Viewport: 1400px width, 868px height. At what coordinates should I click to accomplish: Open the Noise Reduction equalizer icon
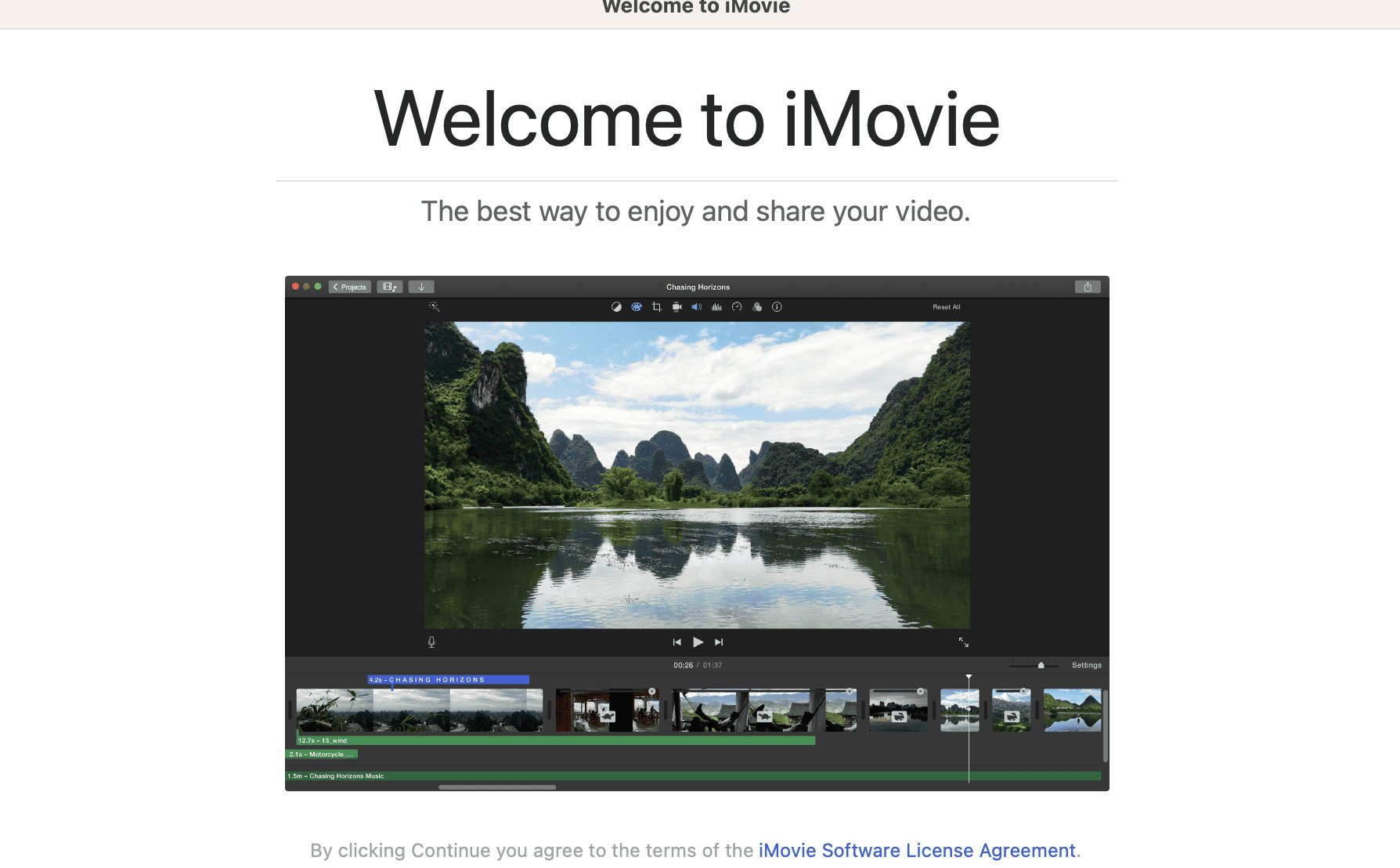[716, 306]
